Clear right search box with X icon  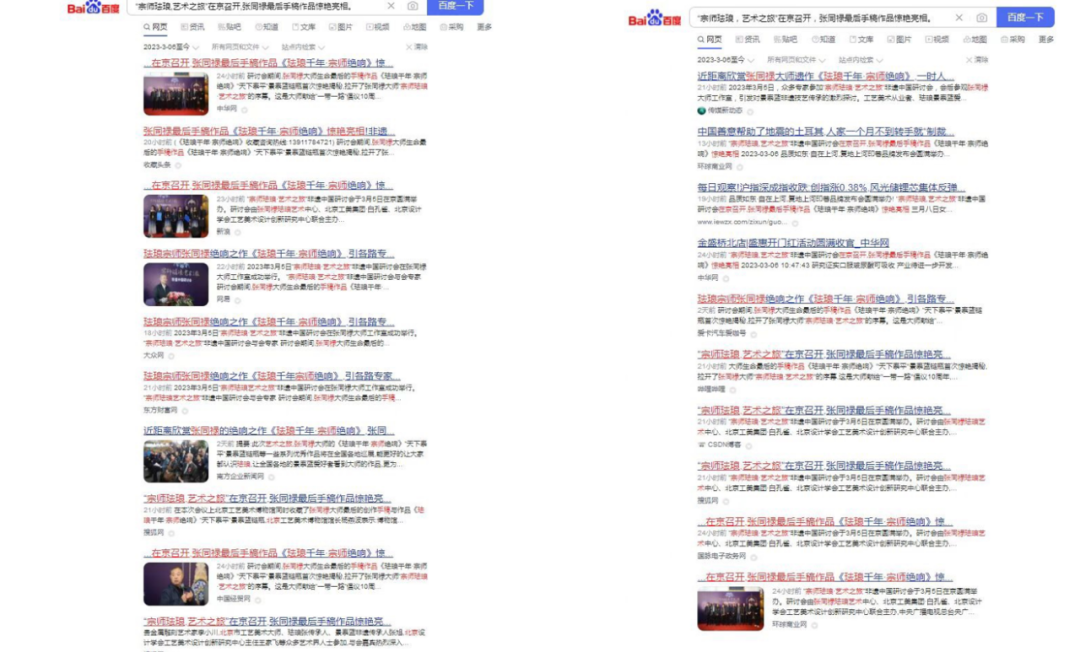(959, 18)
